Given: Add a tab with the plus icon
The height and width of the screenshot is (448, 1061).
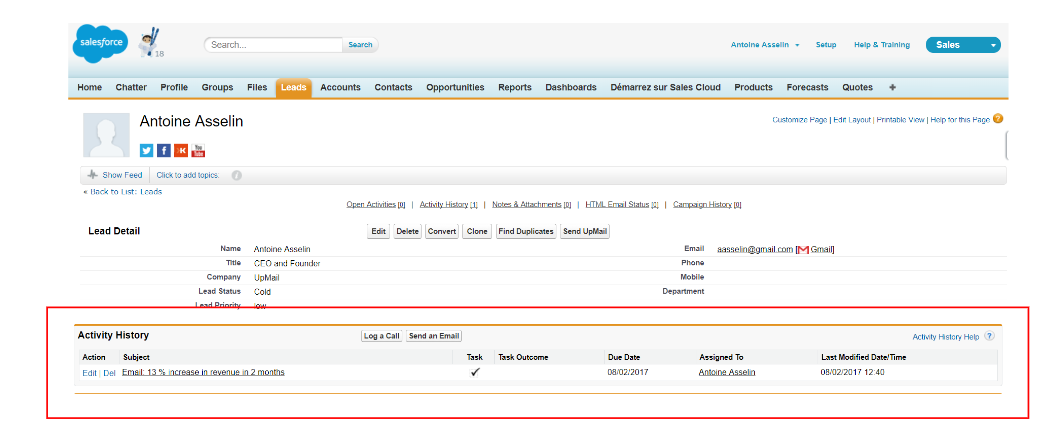Looking at the screenshot, I should point(893,87).
